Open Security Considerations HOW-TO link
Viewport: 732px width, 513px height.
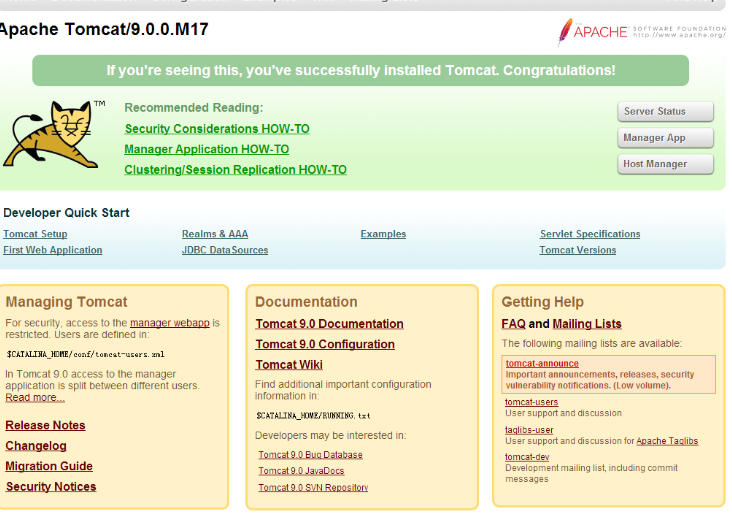point(217,129)
